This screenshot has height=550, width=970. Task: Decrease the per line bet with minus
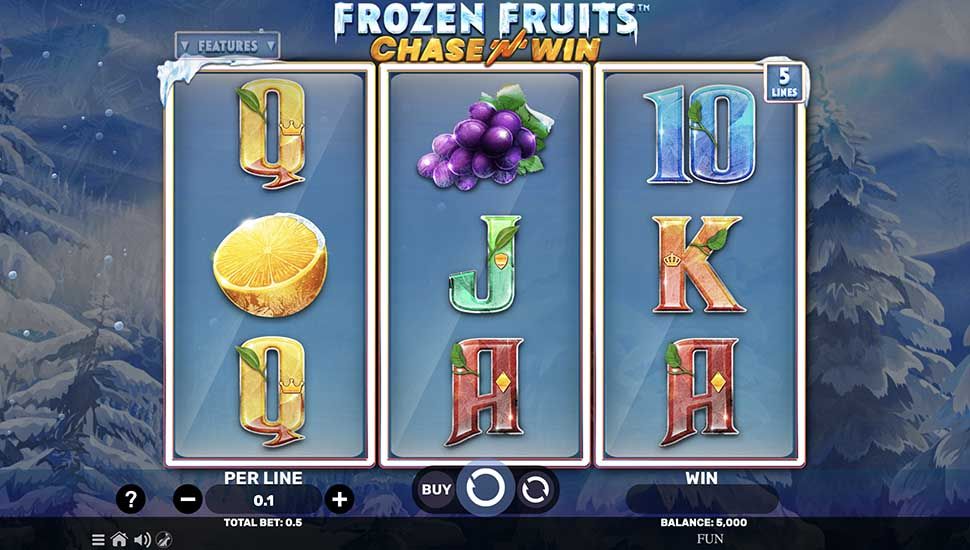[x=187, y=499]
